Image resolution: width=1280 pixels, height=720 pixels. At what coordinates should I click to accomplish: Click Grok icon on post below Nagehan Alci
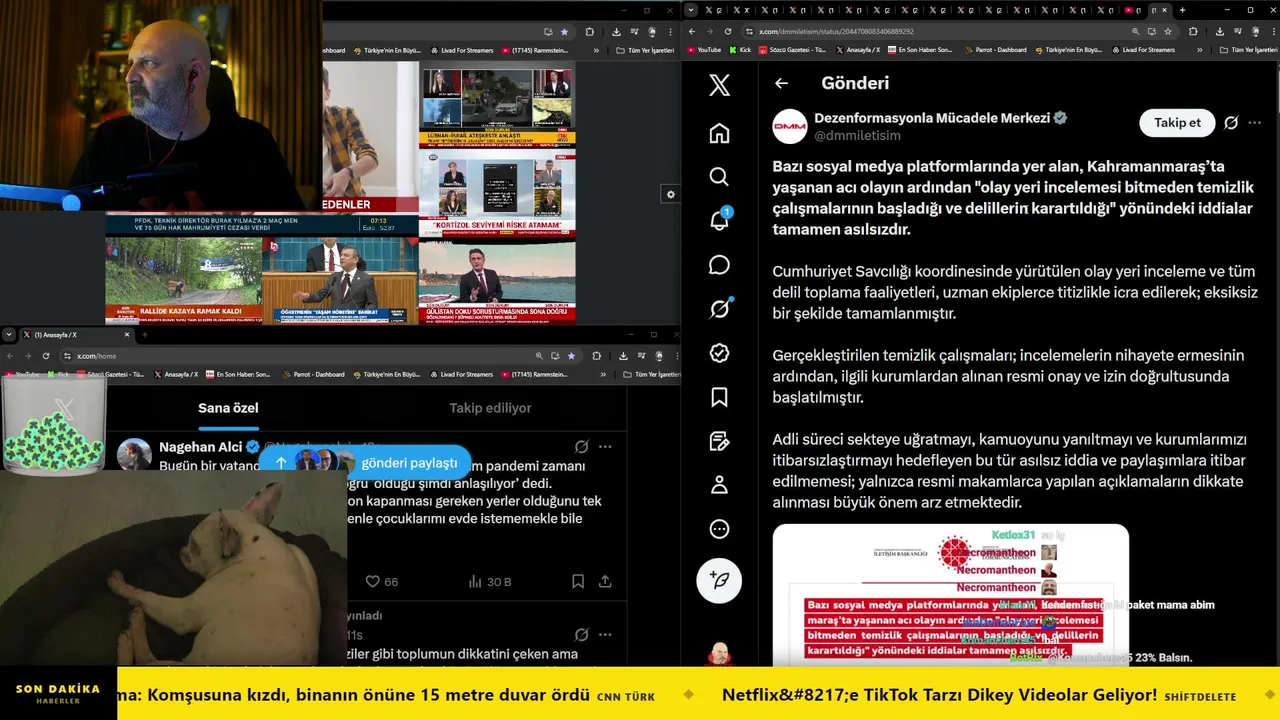pyautogui.click(x=581, y=635)
